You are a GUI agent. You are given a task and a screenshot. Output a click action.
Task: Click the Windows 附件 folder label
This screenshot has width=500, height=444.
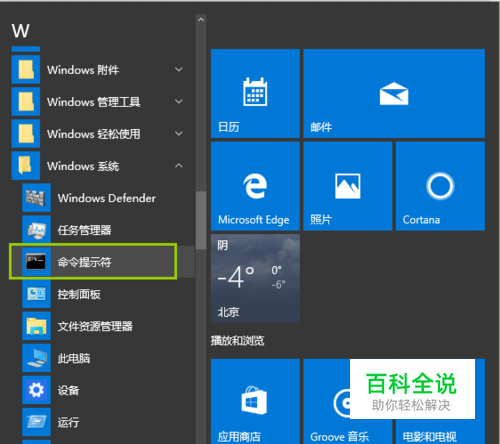click(x=83, y=70)
